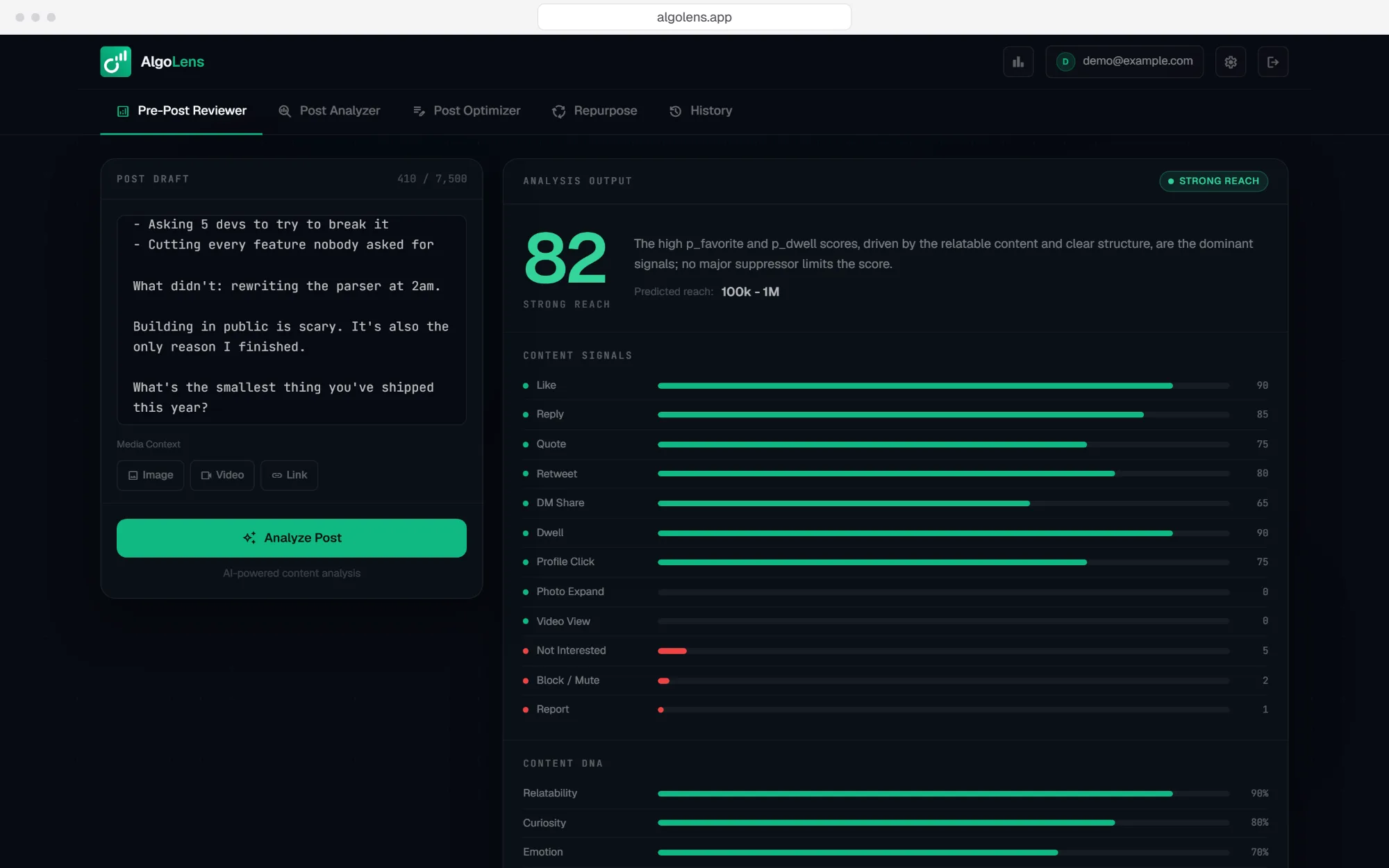Click the AlgoLens logo icon
The image size is (1389, 868).
pos(115,62)
